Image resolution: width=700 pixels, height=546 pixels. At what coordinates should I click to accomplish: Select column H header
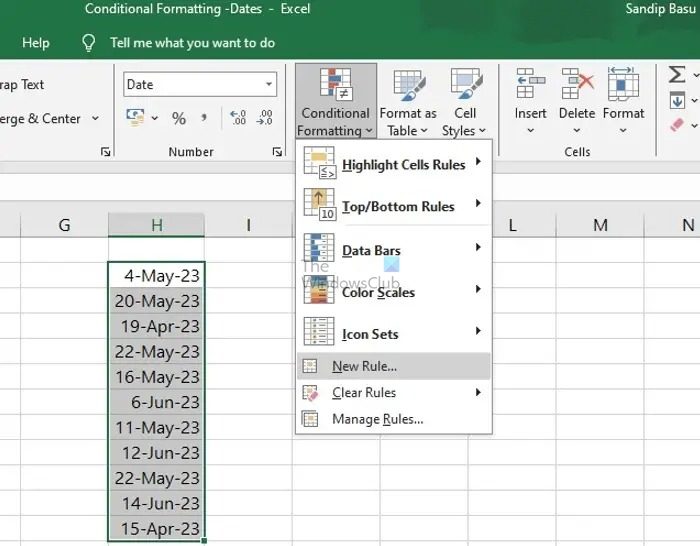(x=156, y=225)
